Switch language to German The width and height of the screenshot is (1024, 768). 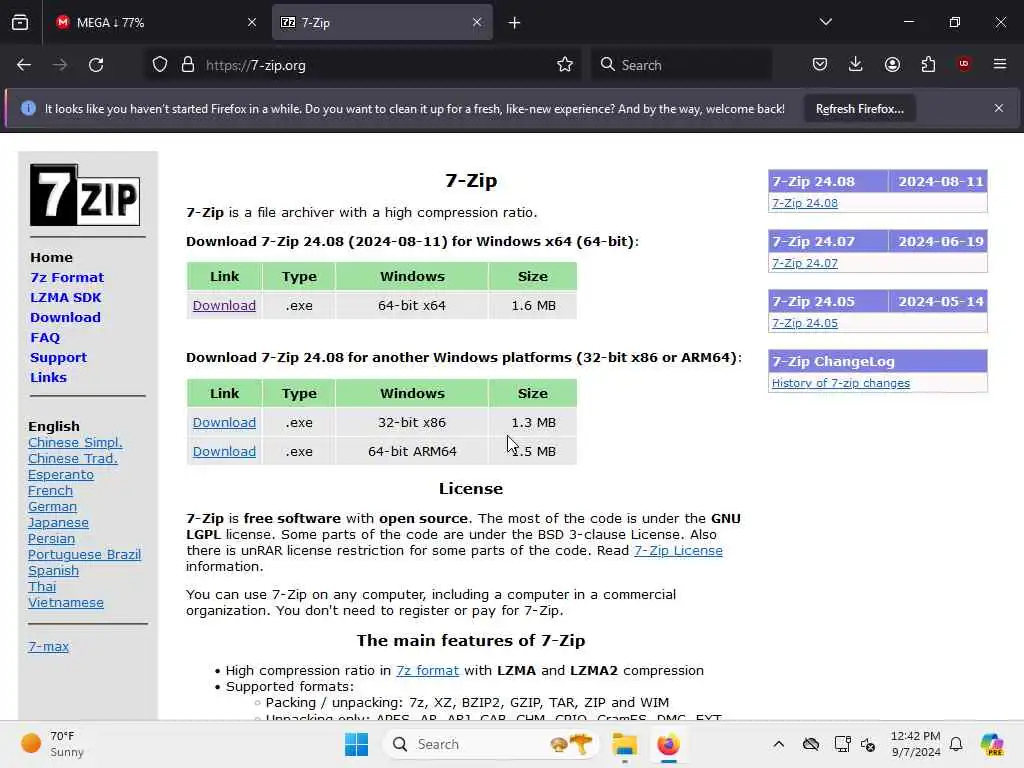(x=52, y=507)
